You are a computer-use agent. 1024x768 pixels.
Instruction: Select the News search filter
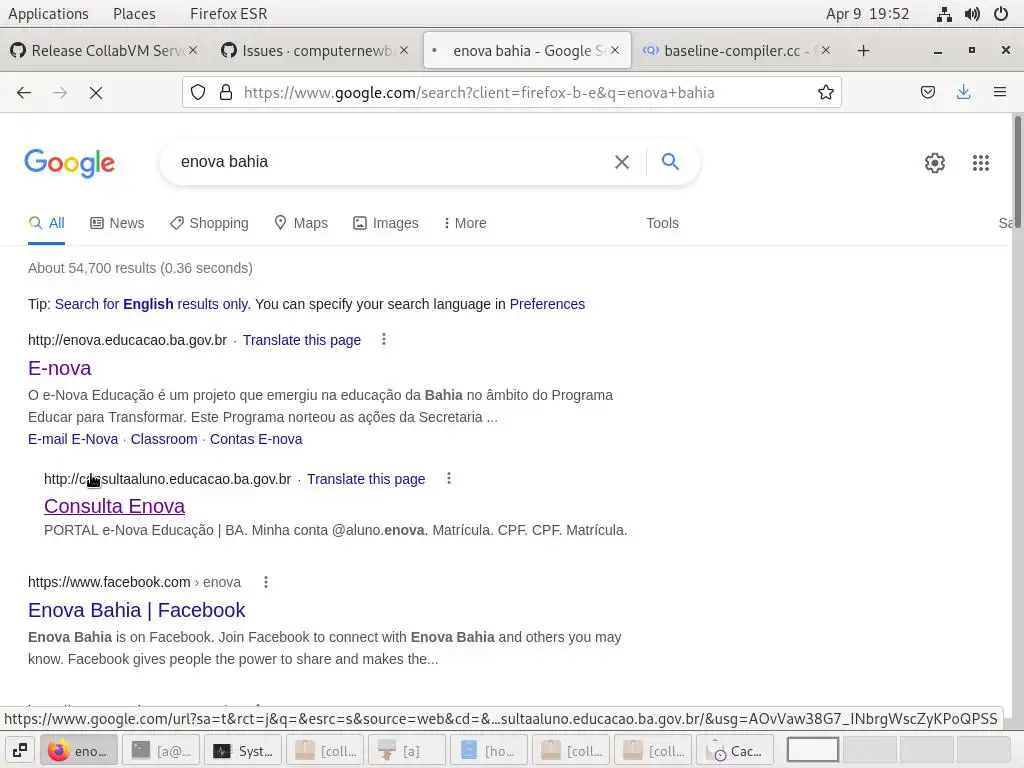pyautogui.click(x=117, y=223)
